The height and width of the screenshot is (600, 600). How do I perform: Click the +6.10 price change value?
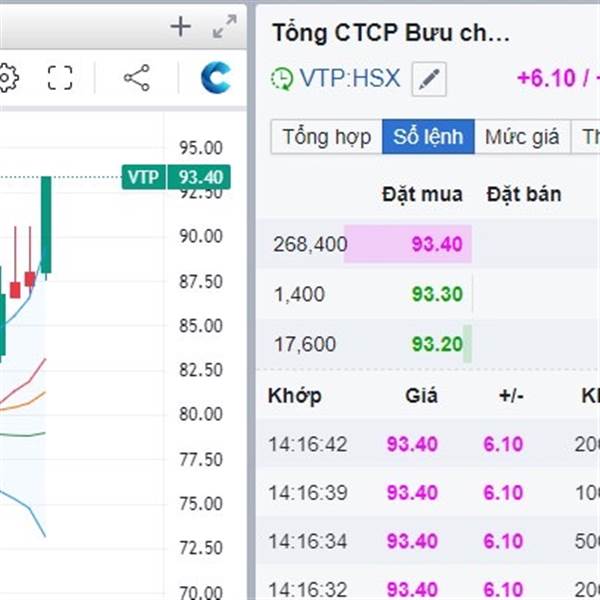coord(546,78)
